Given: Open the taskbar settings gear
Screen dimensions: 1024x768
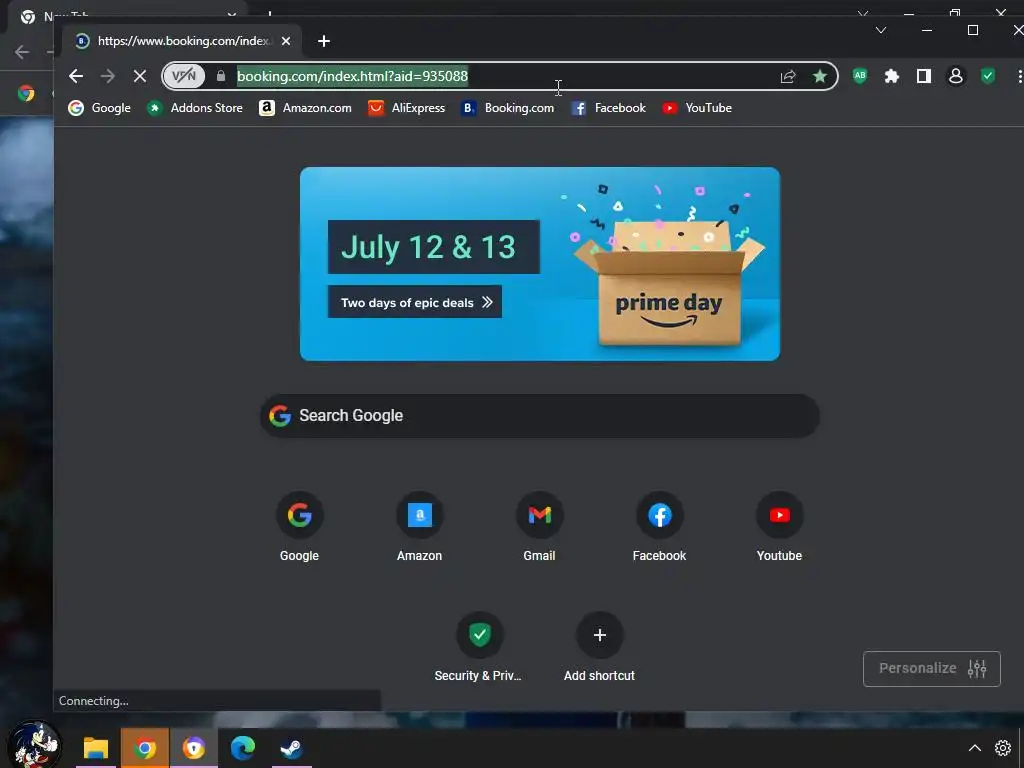Looking at the screenshot, I should click(1003, 748).
